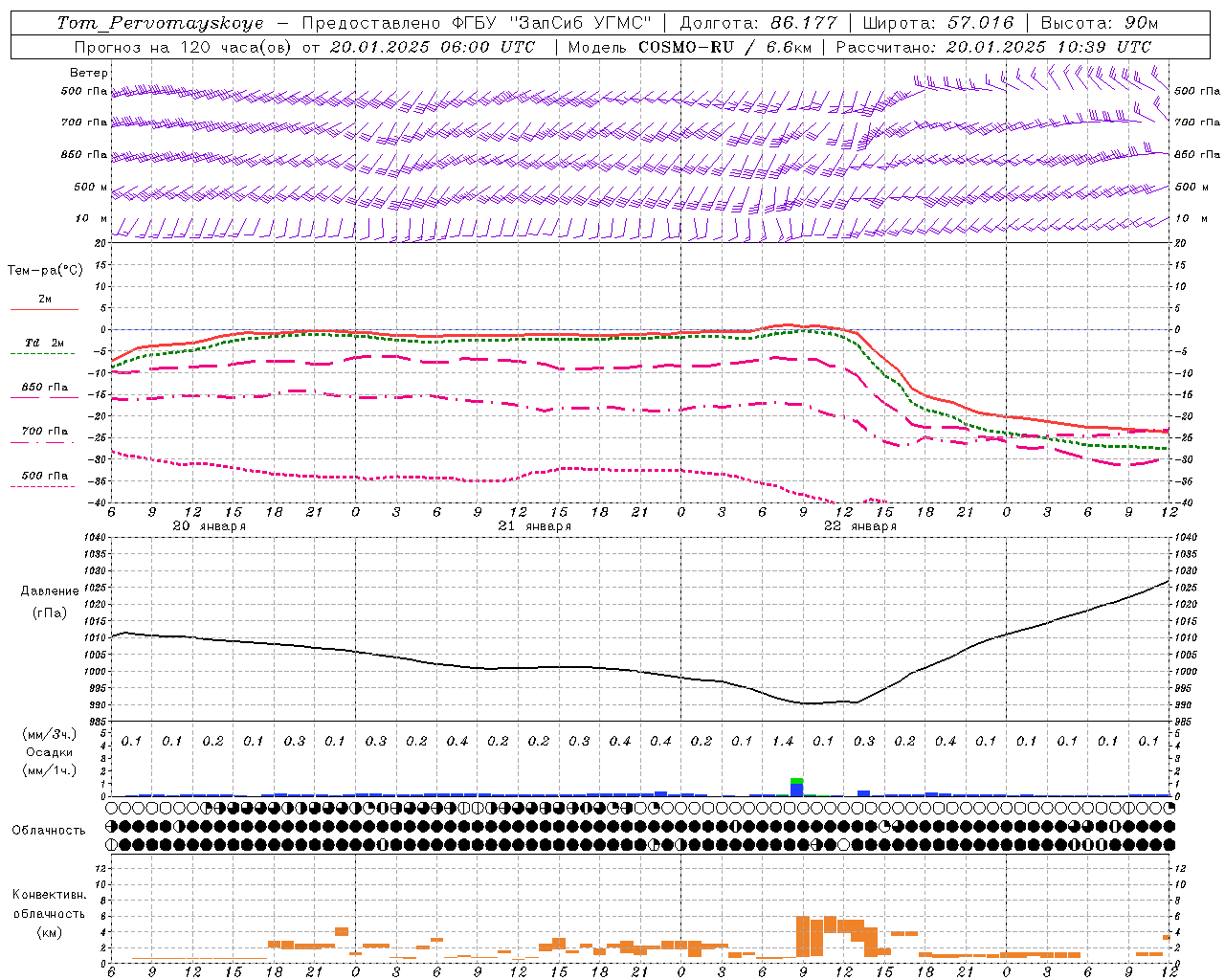
Task: Click the date label 22 января
Action: [x=860, y=526]
